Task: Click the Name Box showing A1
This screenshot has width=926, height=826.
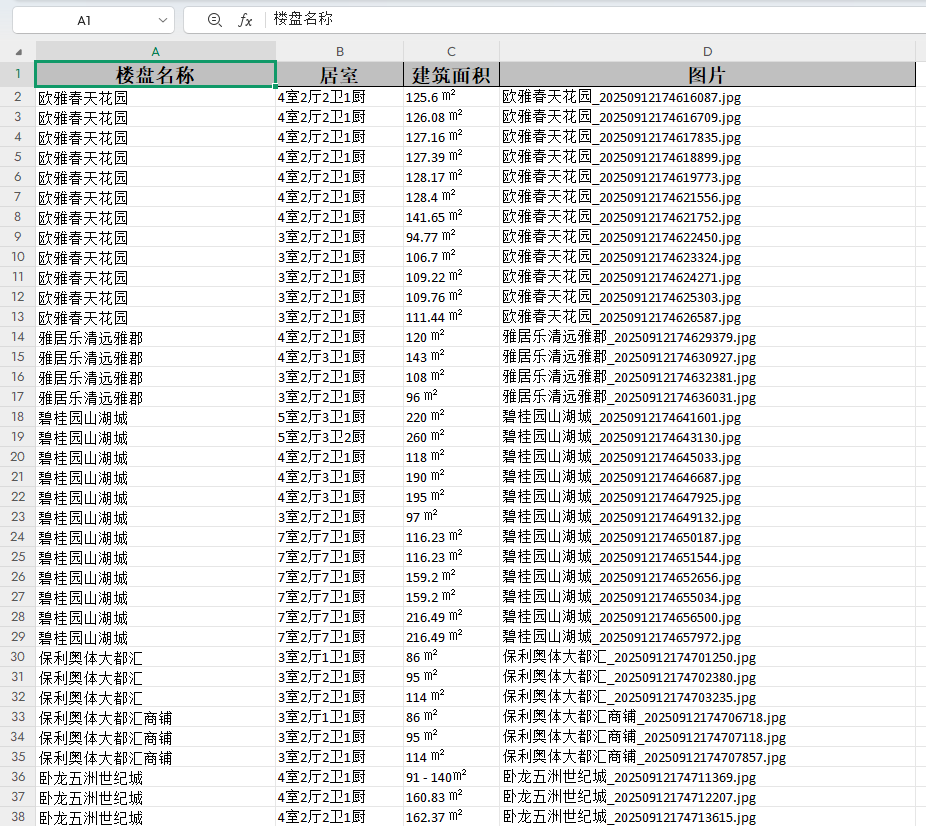Action: pyautogui.click(x=84, y=21)
